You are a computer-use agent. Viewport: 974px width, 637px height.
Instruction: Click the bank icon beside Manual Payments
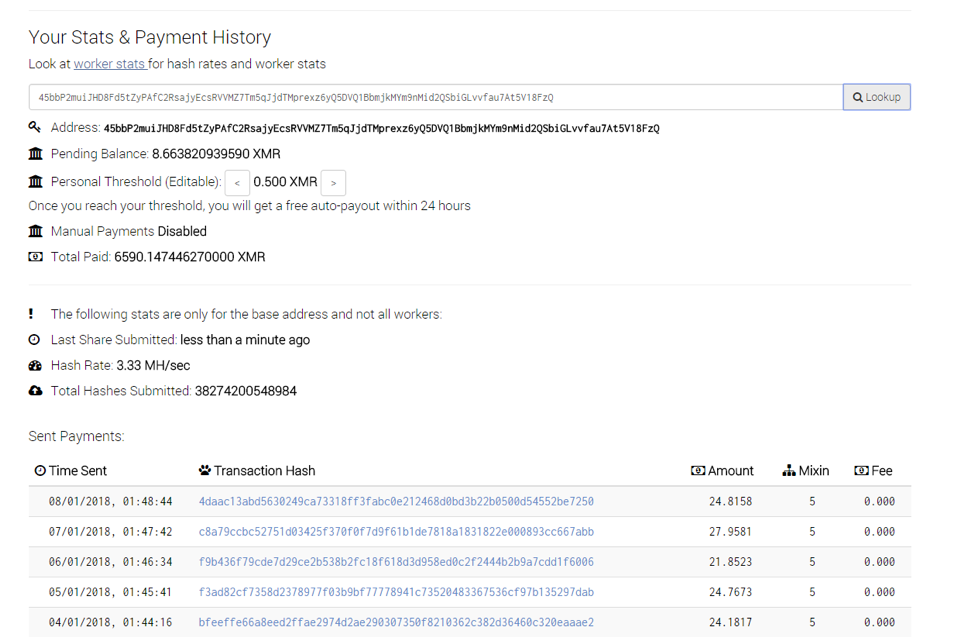[x=35, y=231]
